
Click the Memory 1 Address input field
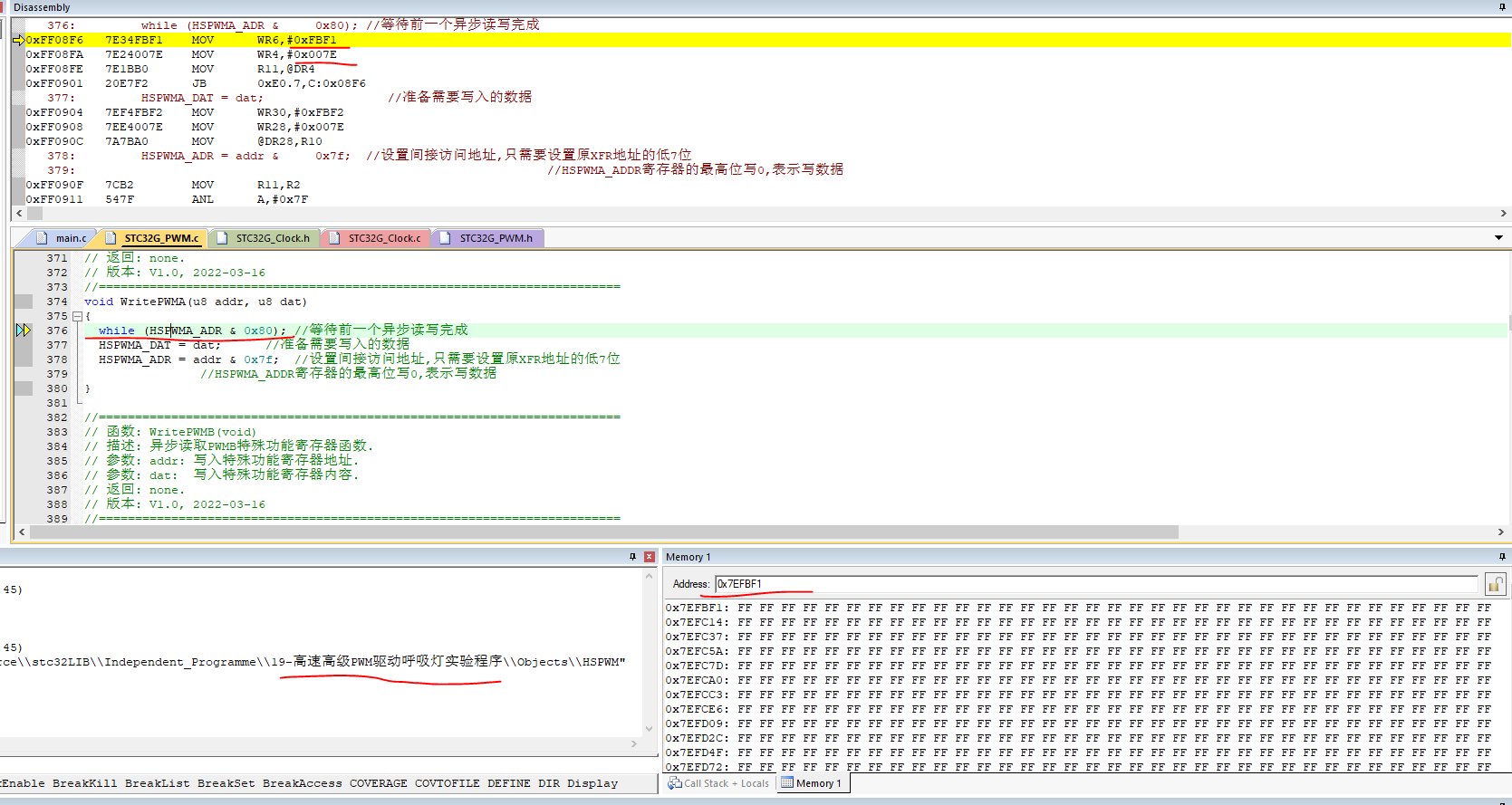(x=1096, y=584)
